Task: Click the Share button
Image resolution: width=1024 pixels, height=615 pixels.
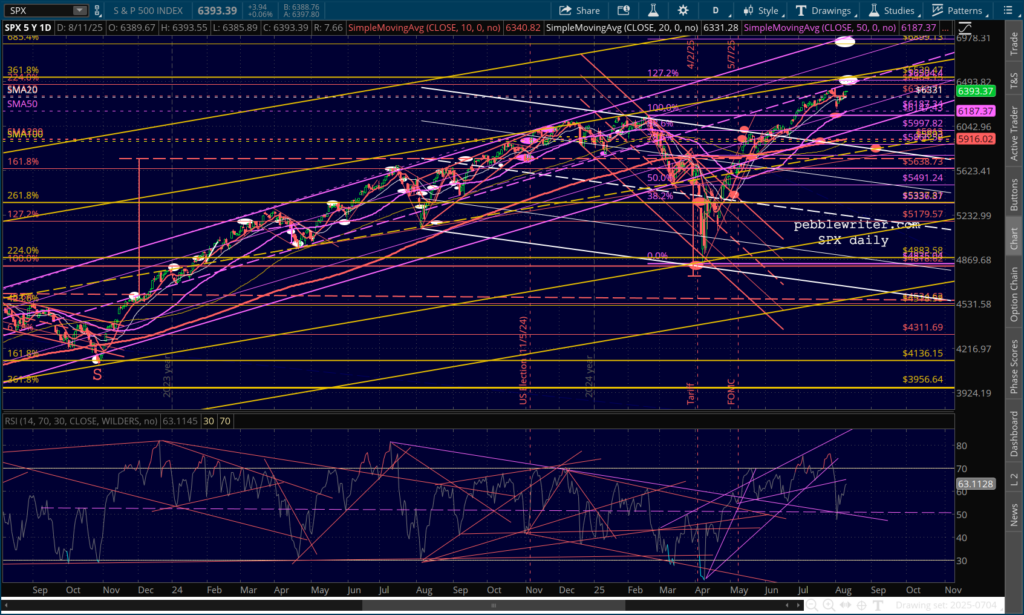Action: (x=580, y=10)
